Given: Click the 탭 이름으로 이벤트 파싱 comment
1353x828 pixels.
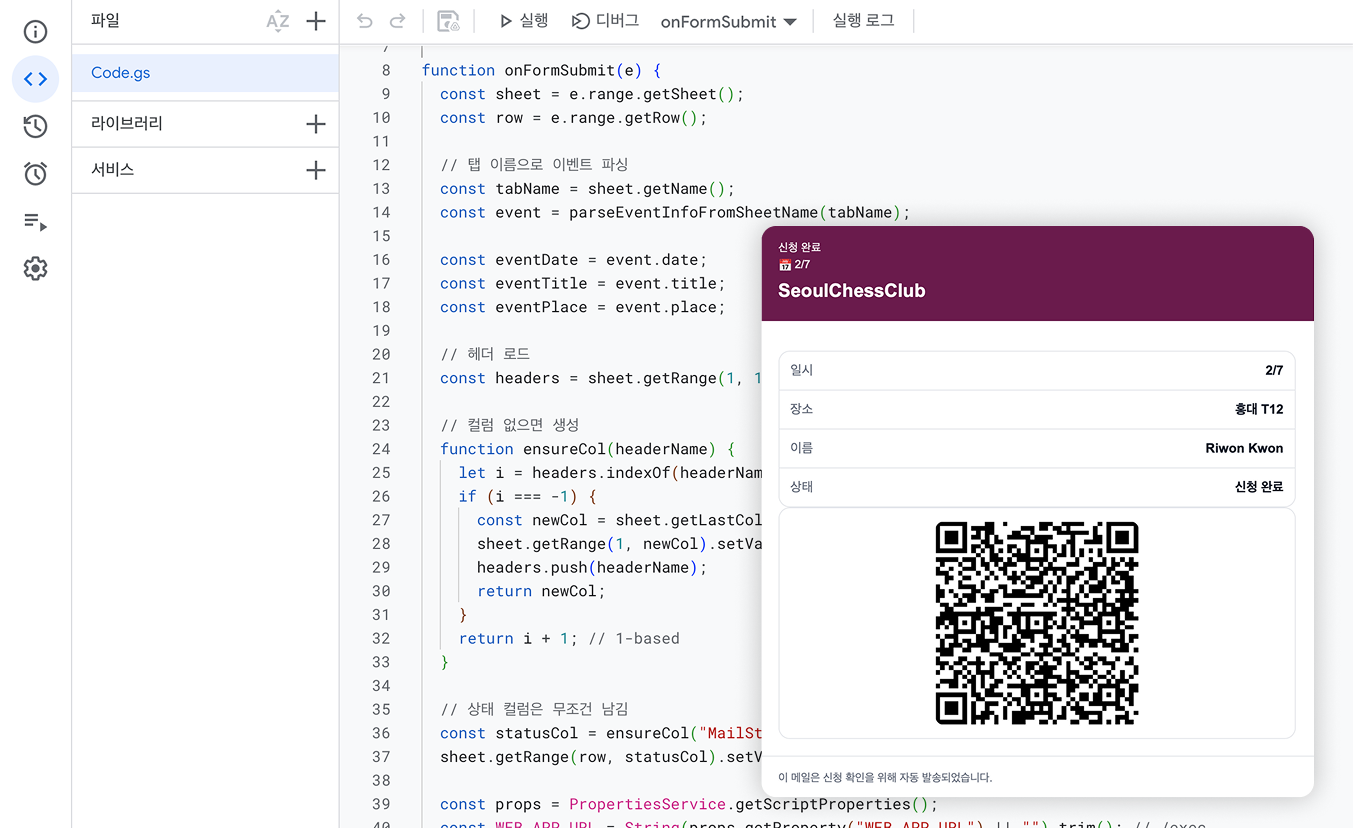Looking at the screenshot, I should 534,165.
